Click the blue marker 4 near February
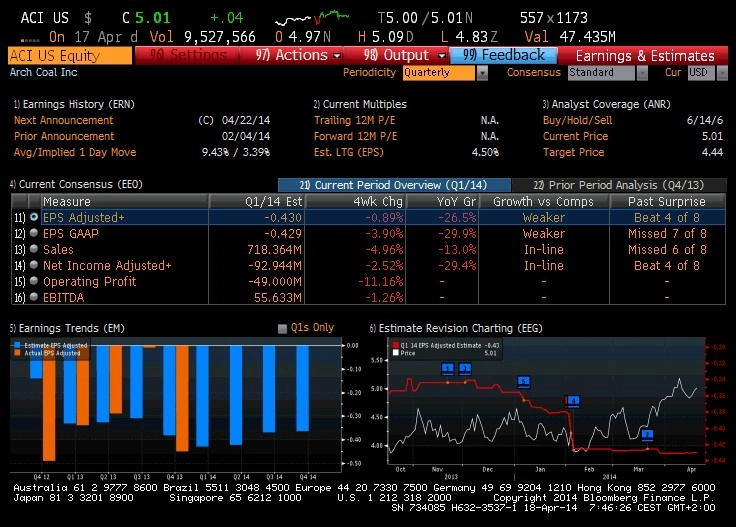736x527 pixels. 573,401
